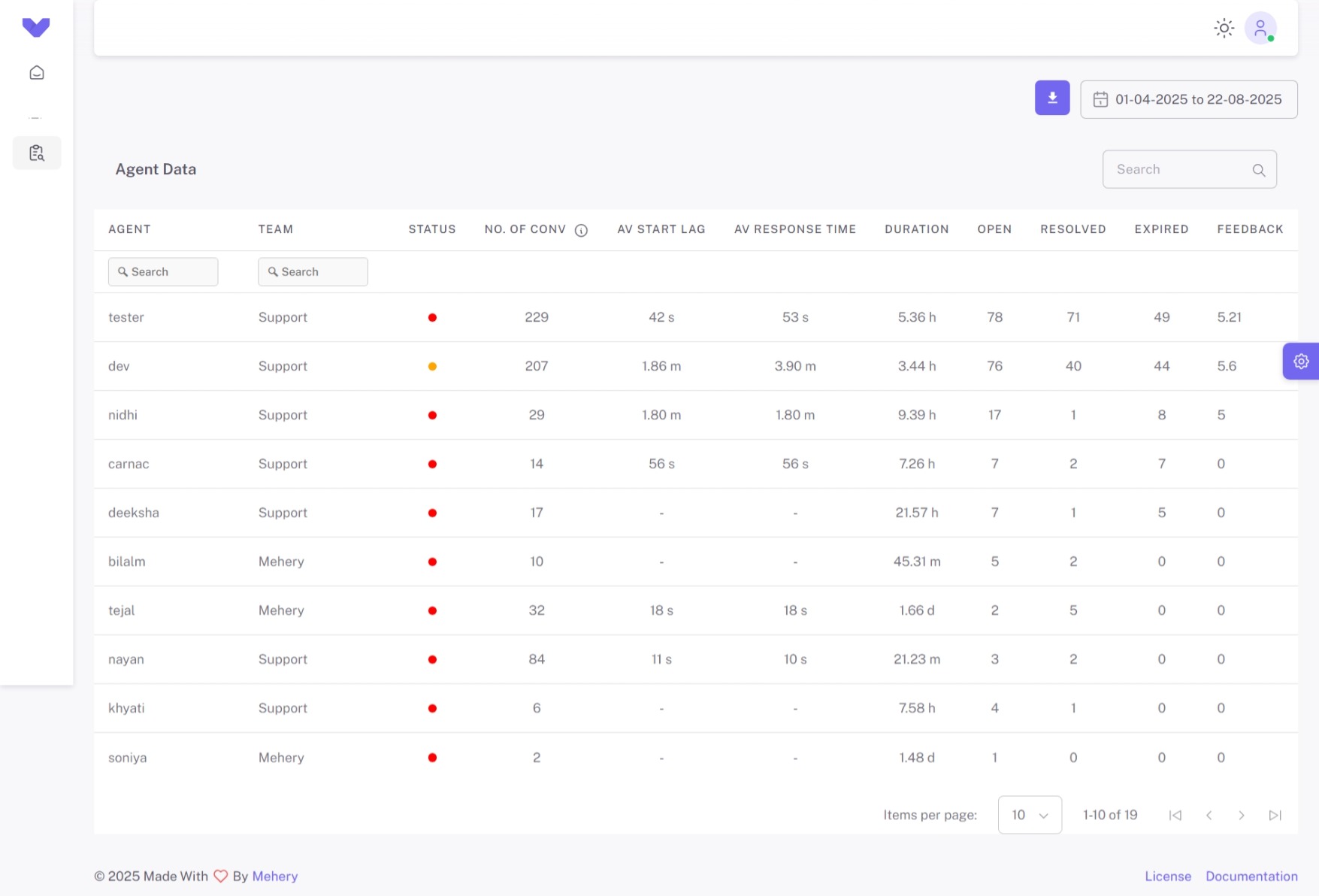Viewport: 1319px width, 896px height.
Task: Click the Mehery logo at the top left
Action: 36,27
